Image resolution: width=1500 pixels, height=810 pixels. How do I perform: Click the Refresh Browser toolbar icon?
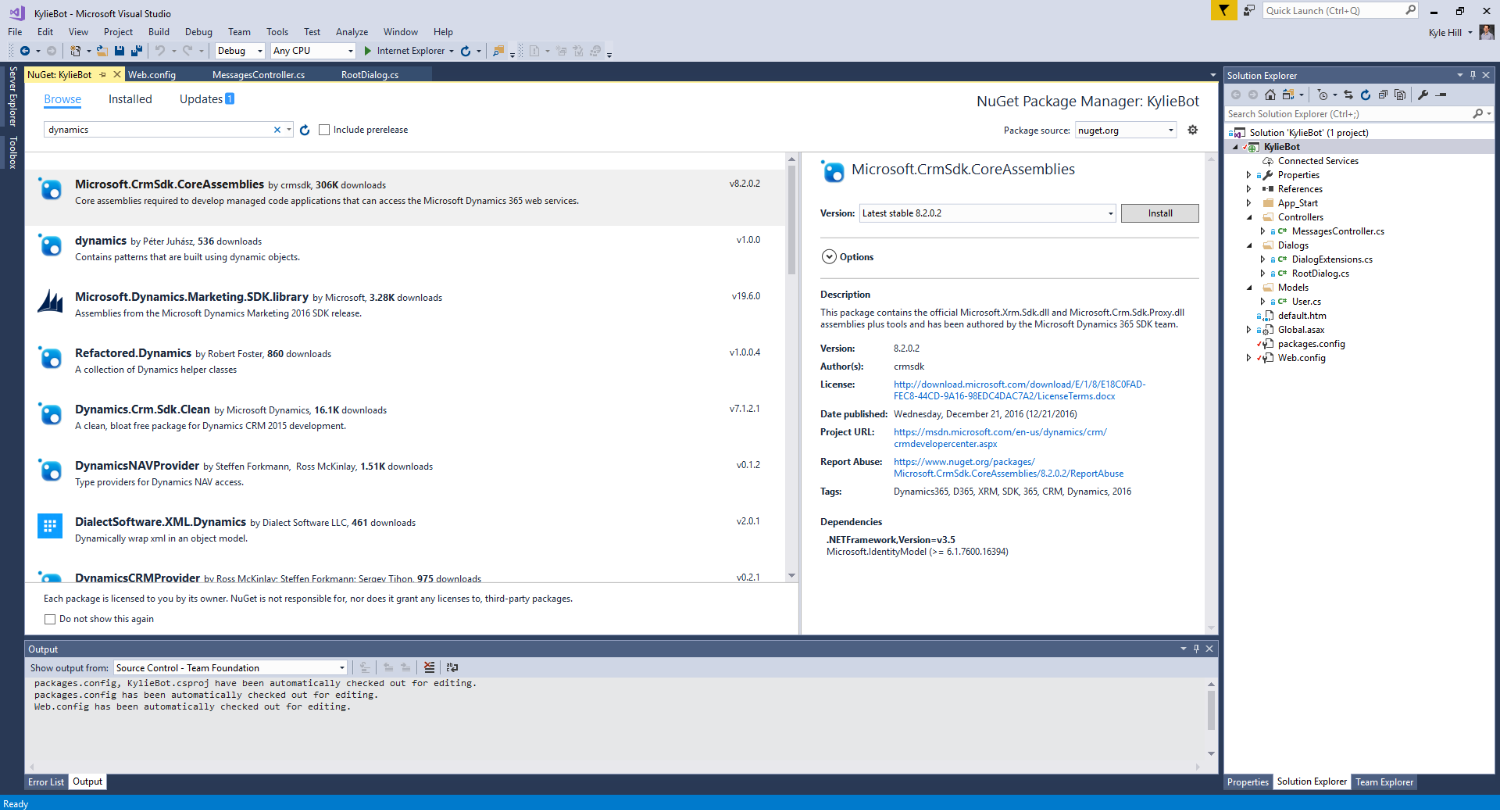466,50
